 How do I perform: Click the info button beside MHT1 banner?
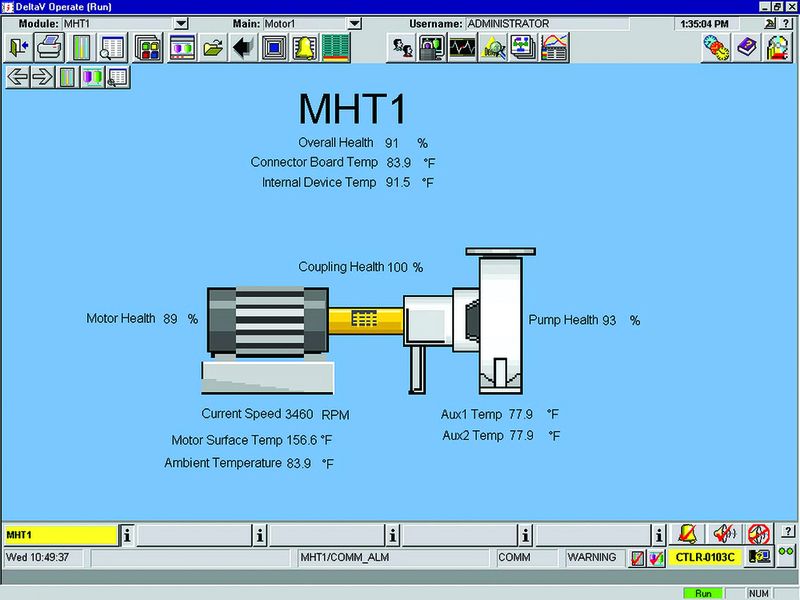click(127, 535)
